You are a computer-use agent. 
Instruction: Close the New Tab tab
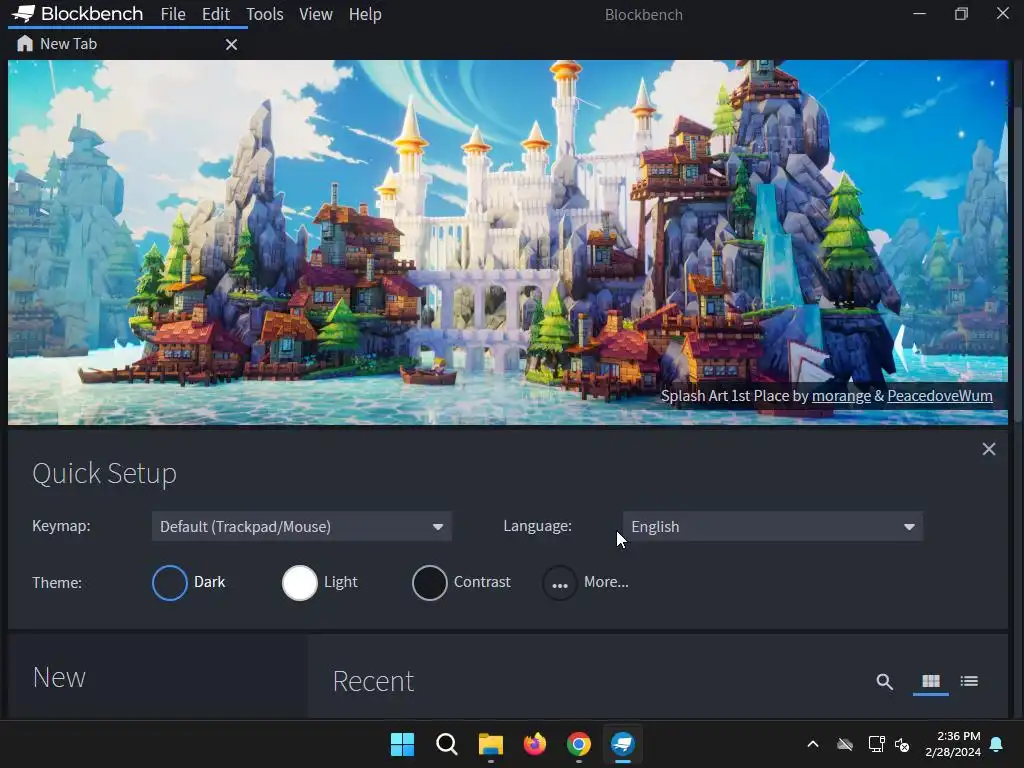pyautogui.click(x=231, y=44)
